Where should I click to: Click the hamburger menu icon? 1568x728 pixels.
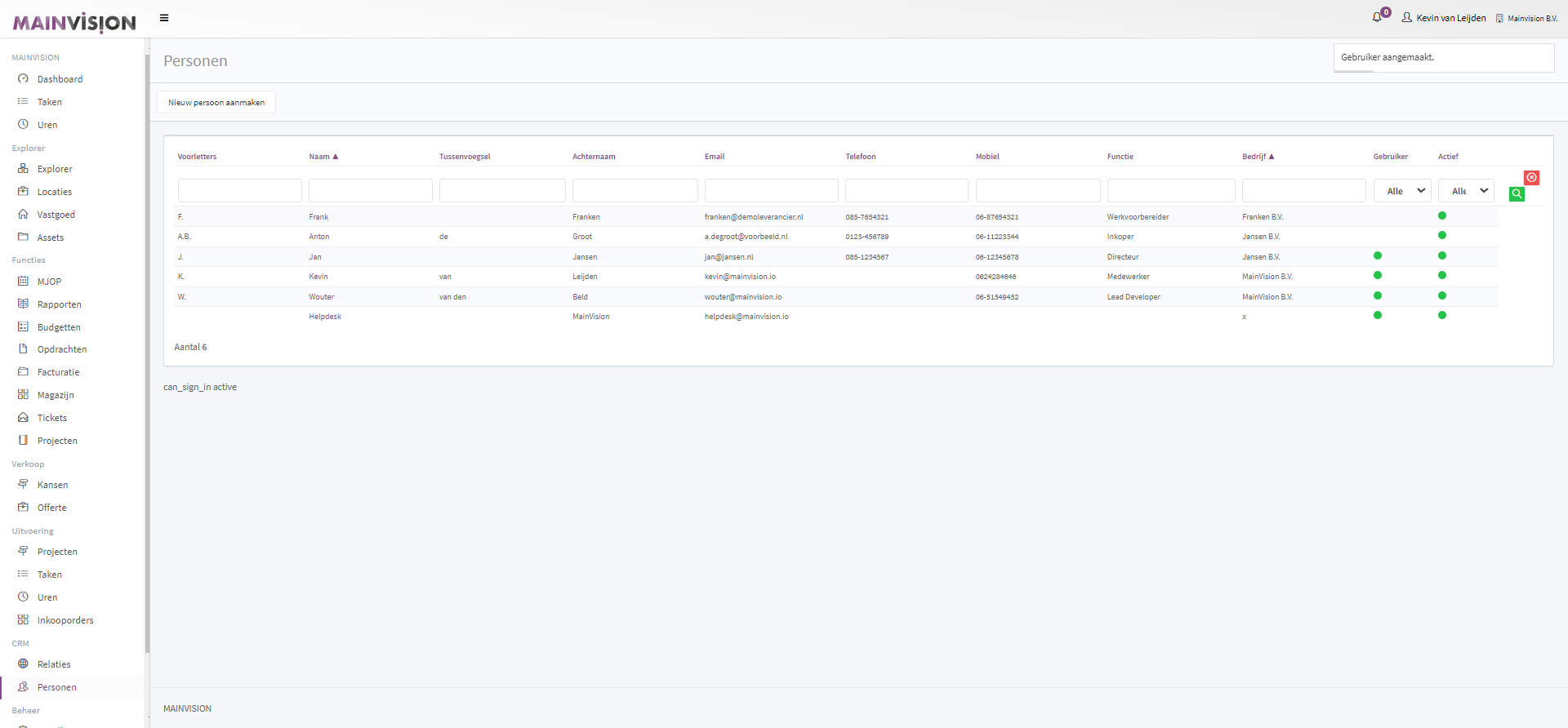pos(164,18)
